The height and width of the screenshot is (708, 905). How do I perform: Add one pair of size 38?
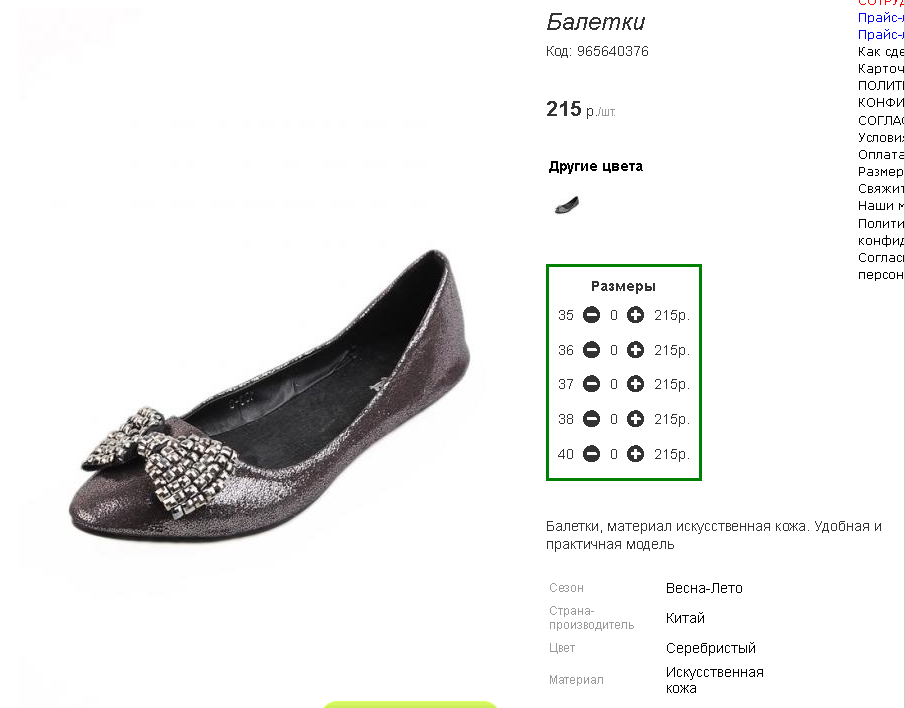coord(635,419)
